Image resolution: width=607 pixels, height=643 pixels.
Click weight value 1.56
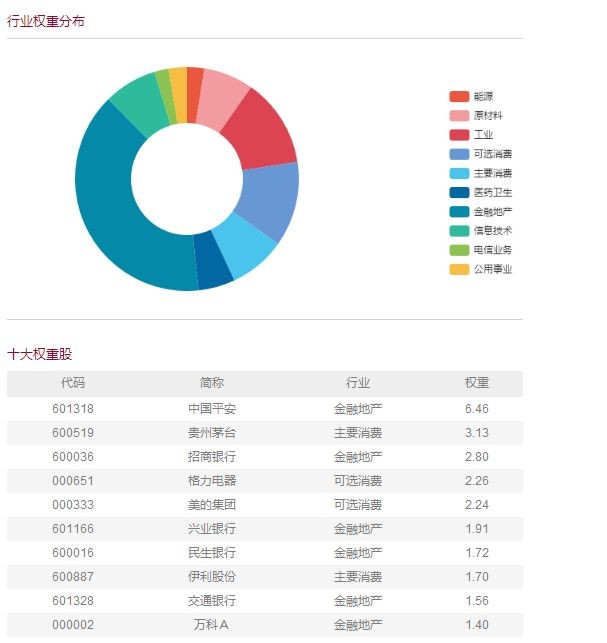(x=477, y=601)
